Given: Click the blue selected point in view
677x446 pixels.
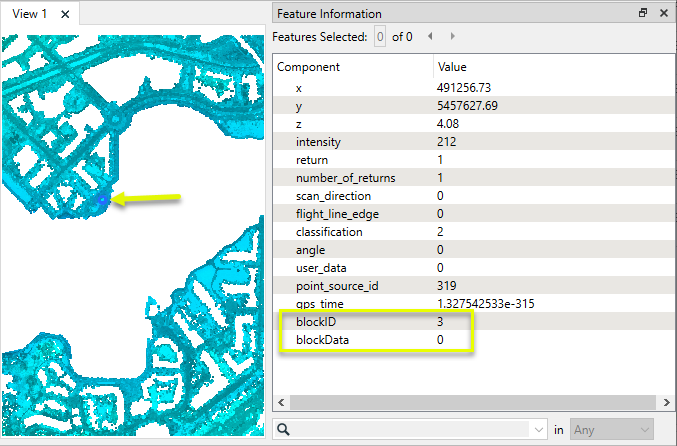Looking at the screenshot, I should 103,200.
